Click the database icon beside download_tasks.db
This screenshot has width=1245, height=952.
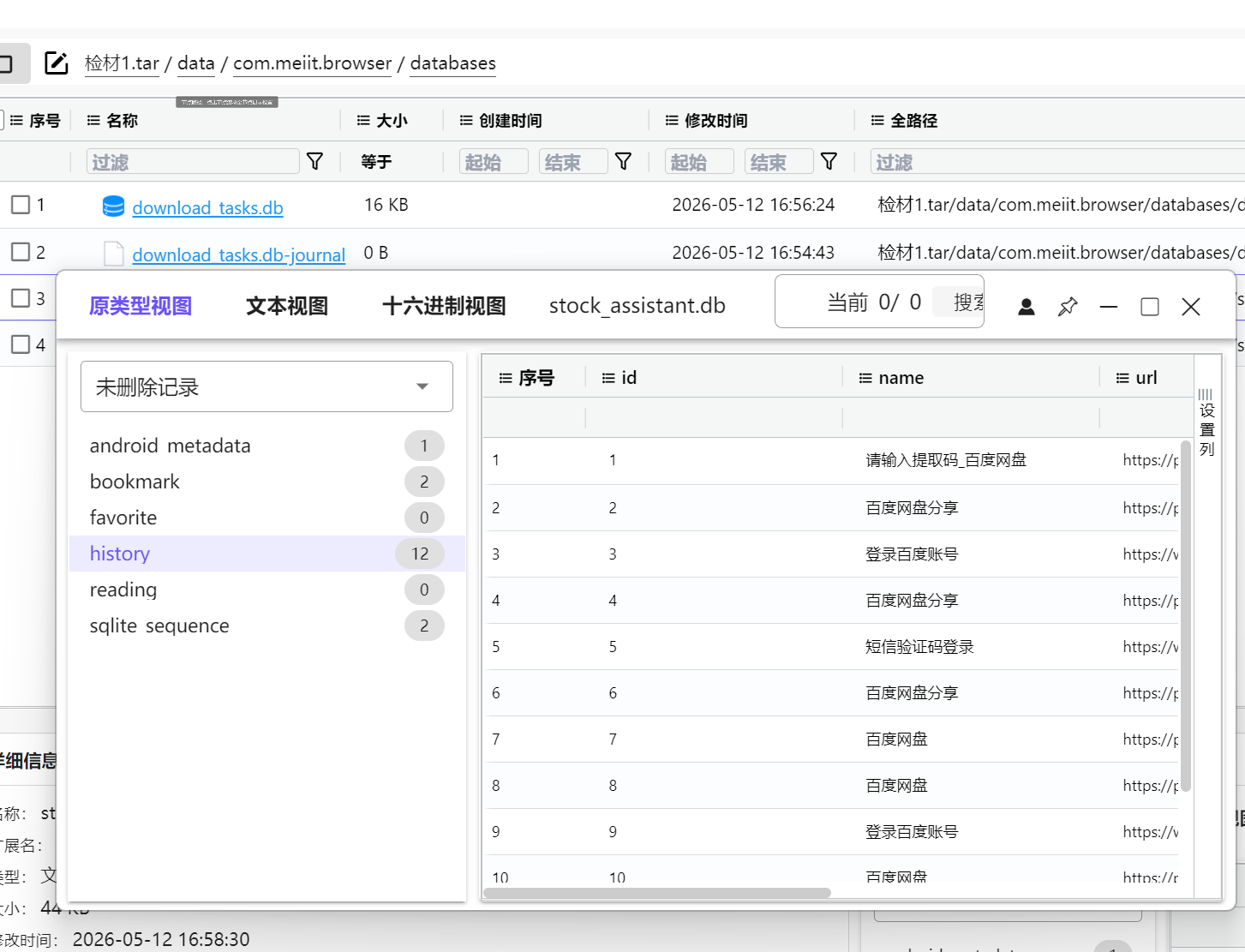113,207
